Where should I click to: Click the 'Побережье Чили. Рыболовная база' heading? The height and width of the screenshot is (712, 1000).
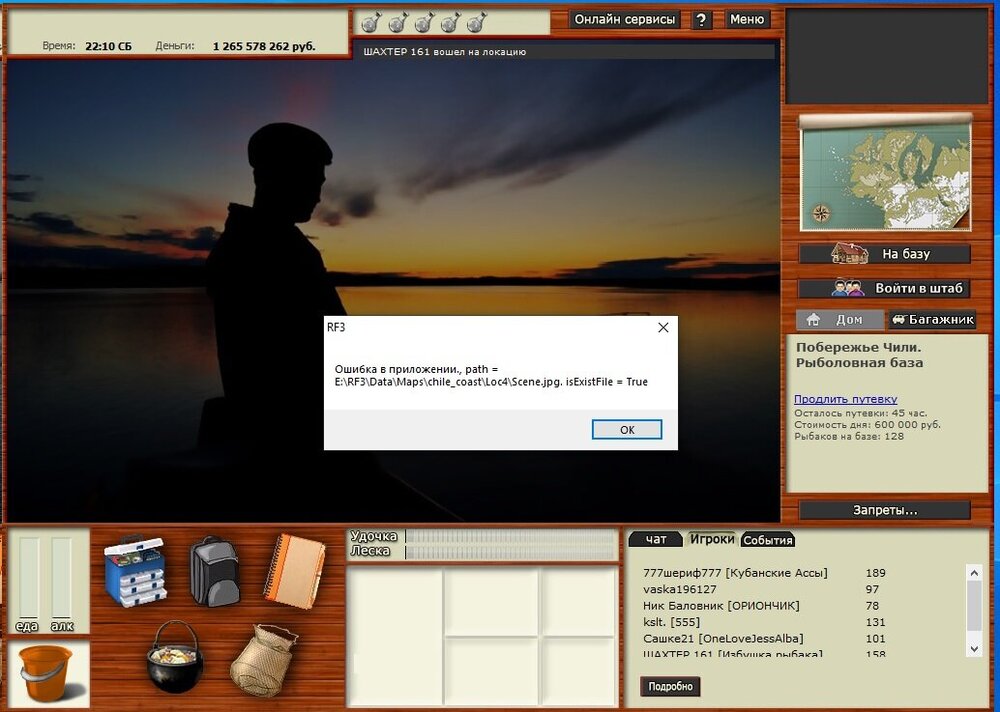[859, 355]
